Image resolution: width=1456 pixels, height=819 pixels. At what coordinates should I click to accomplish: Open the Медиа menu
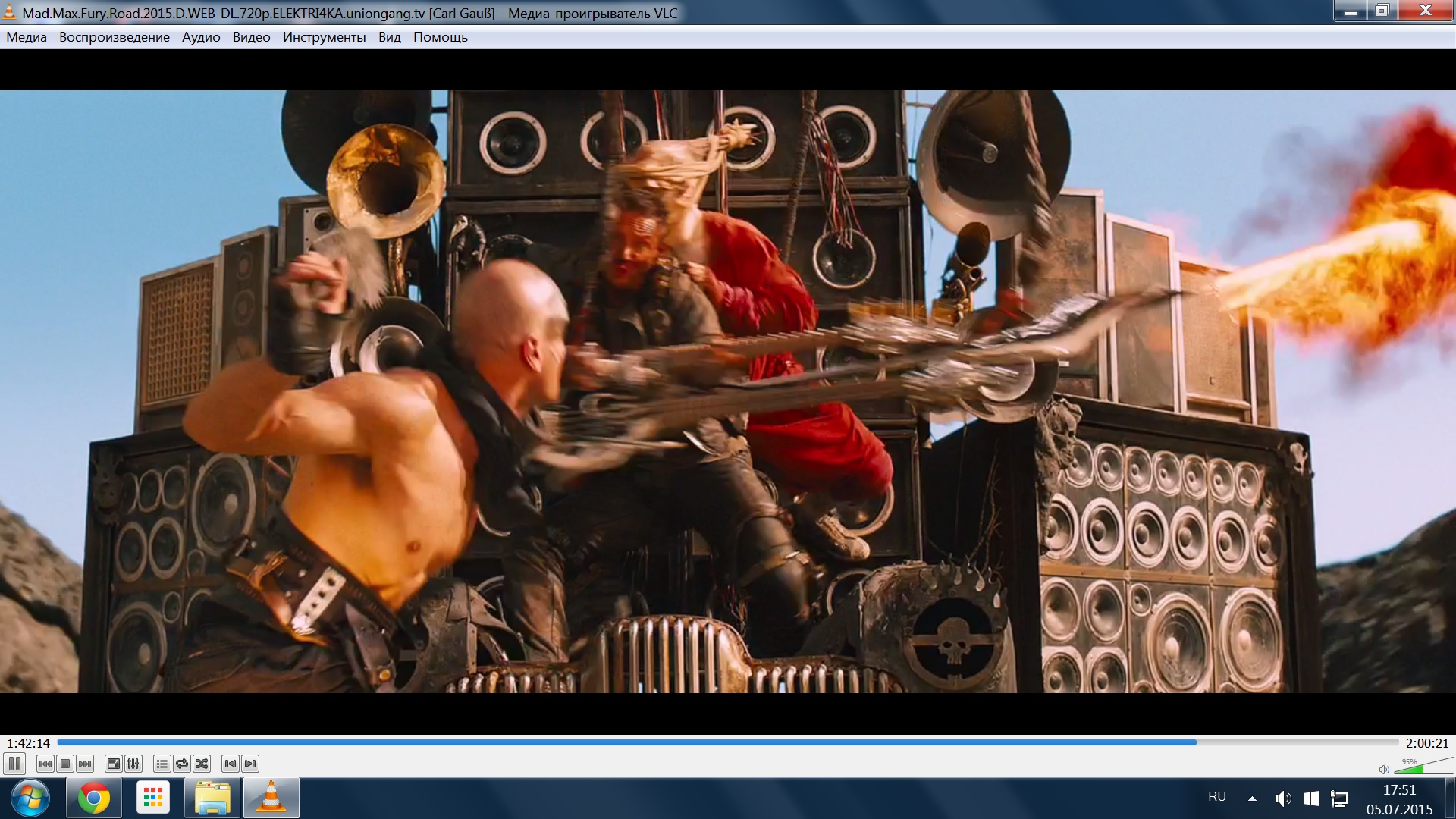[27, 37]
